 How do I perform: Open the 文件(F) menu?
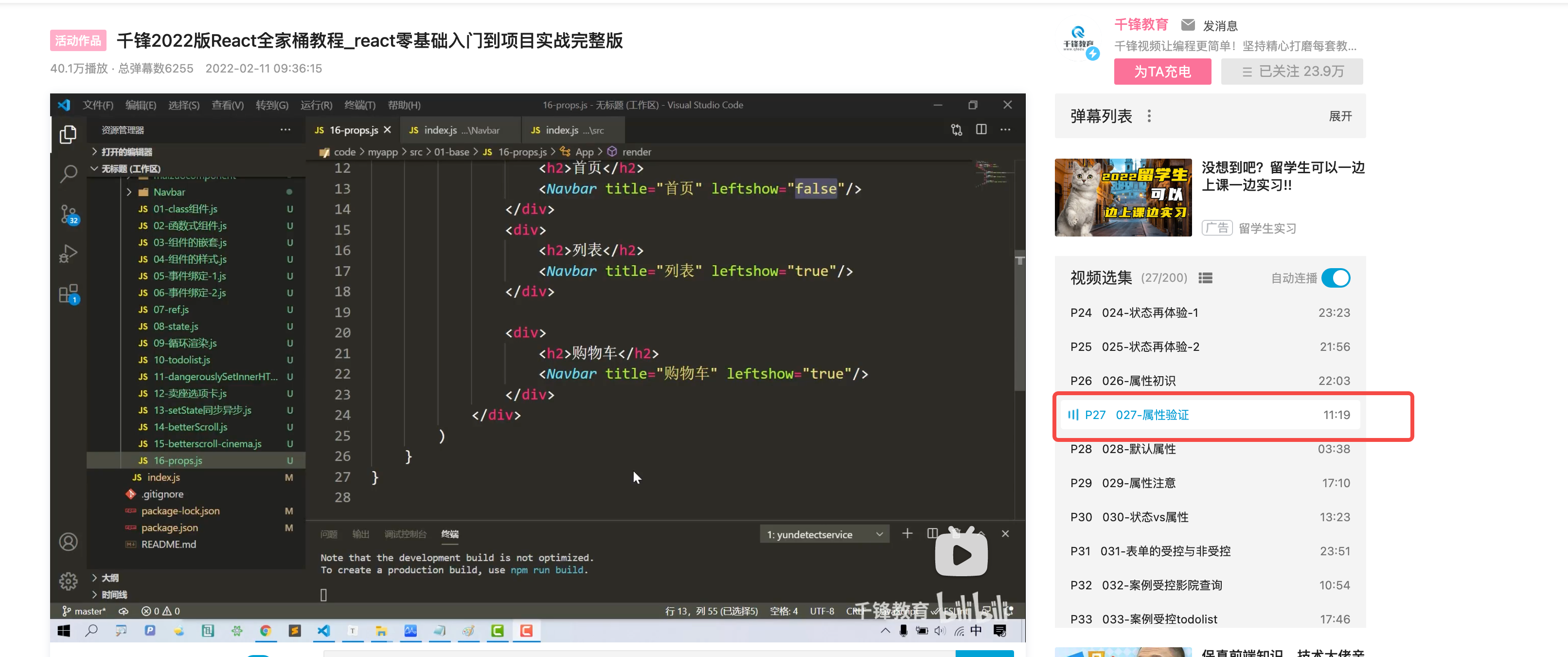click(98, 105)
